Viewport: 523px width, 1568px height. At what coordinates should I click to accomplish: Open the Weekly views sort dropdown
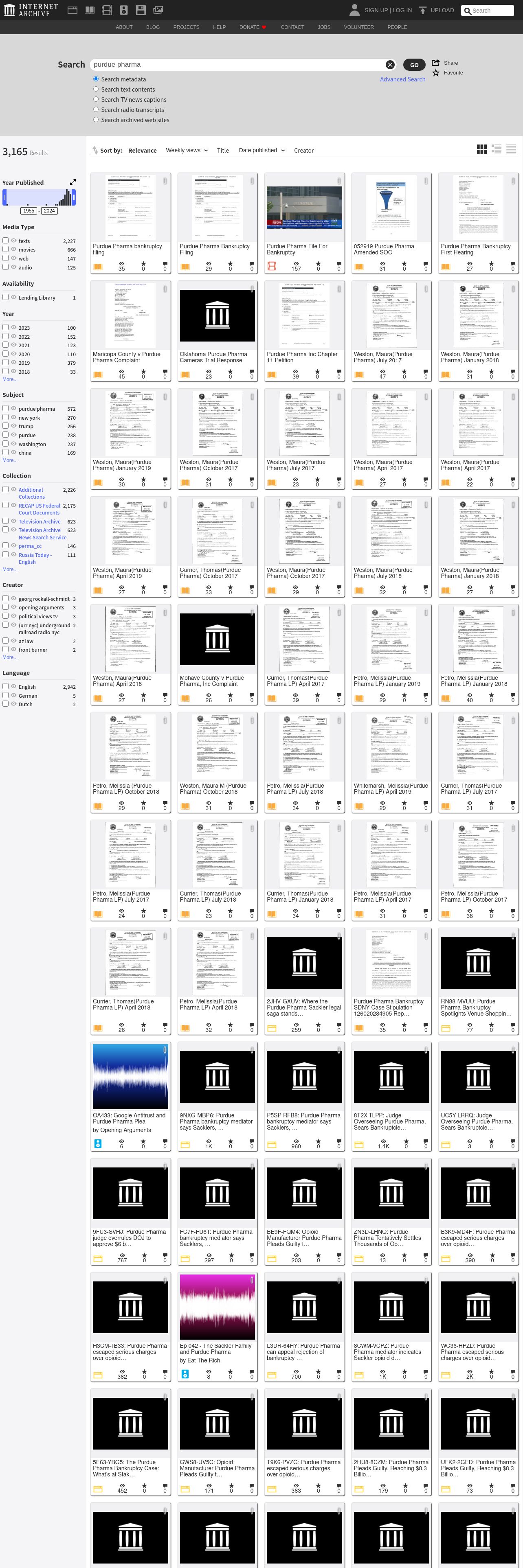187,150
